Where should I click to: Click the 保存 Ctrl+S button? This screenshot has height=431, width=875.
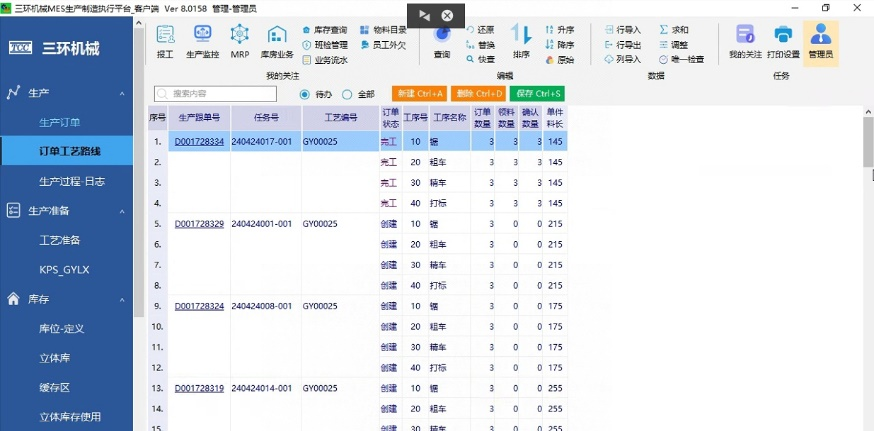[x=537, y=94]
